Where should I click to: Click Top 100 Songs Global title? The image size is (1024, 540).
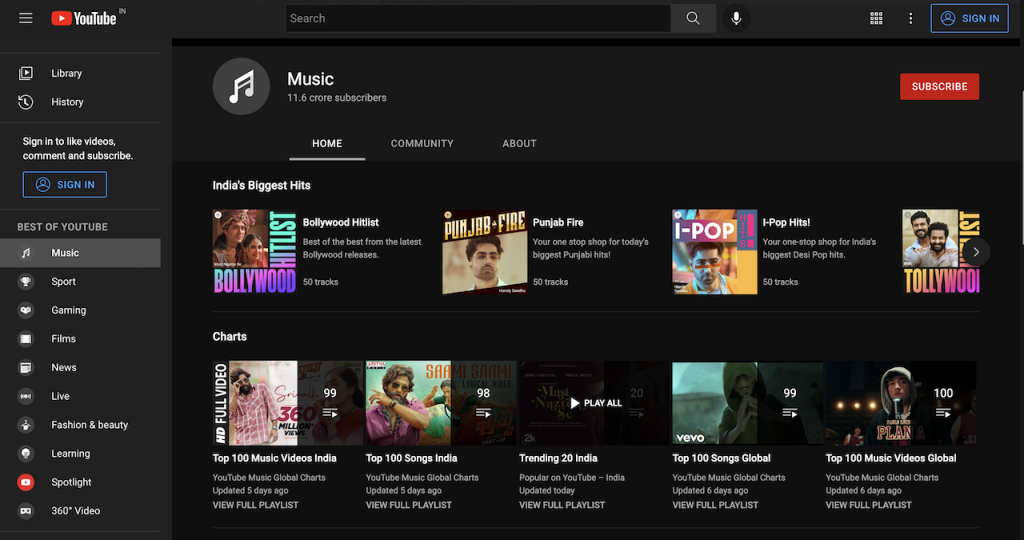pyautogui.click(x=722, y=458)
